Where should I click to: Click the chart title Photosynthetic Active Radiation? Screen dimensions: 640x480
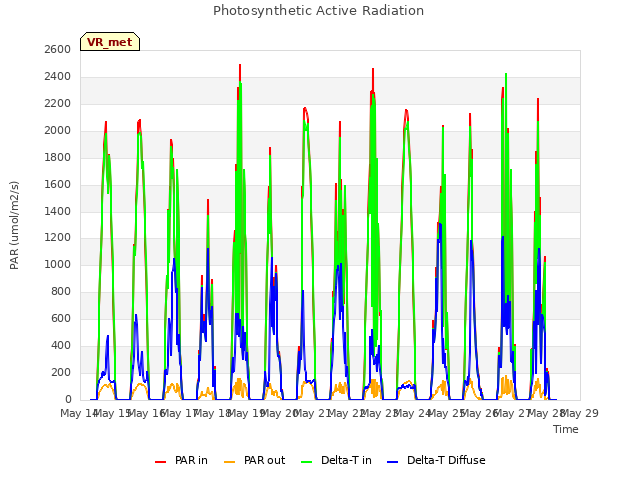coord(318,11)
